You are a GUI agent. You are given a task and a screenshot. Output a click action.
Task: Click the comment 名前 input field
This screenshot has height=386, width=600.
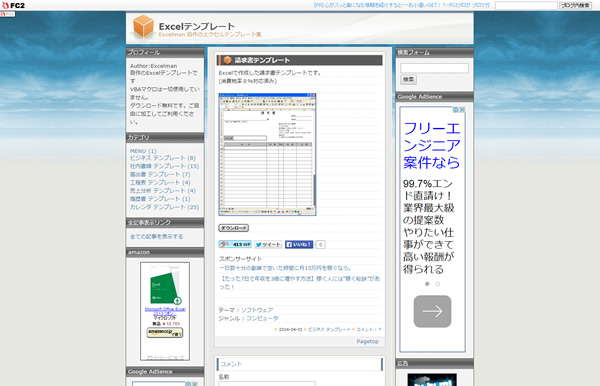(x=267, y=383)
